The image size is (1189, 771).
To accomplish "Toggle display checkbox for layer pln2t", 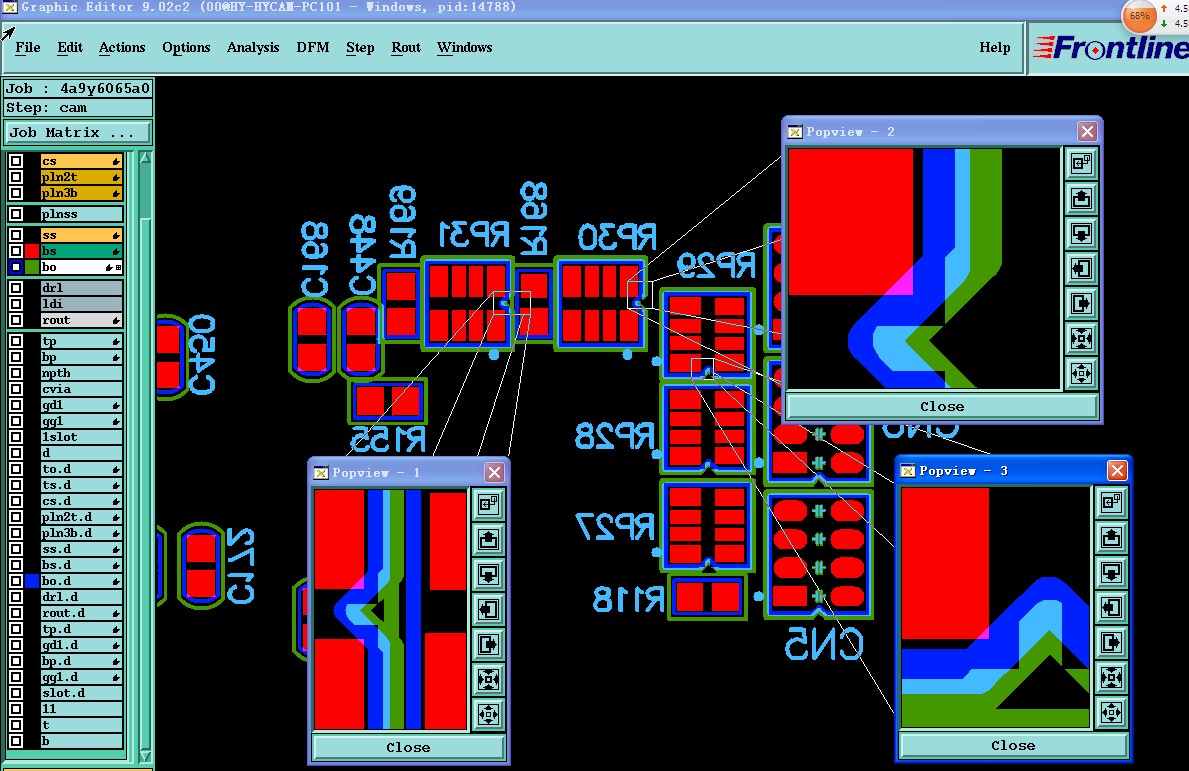I will click(x=16, y=177).
